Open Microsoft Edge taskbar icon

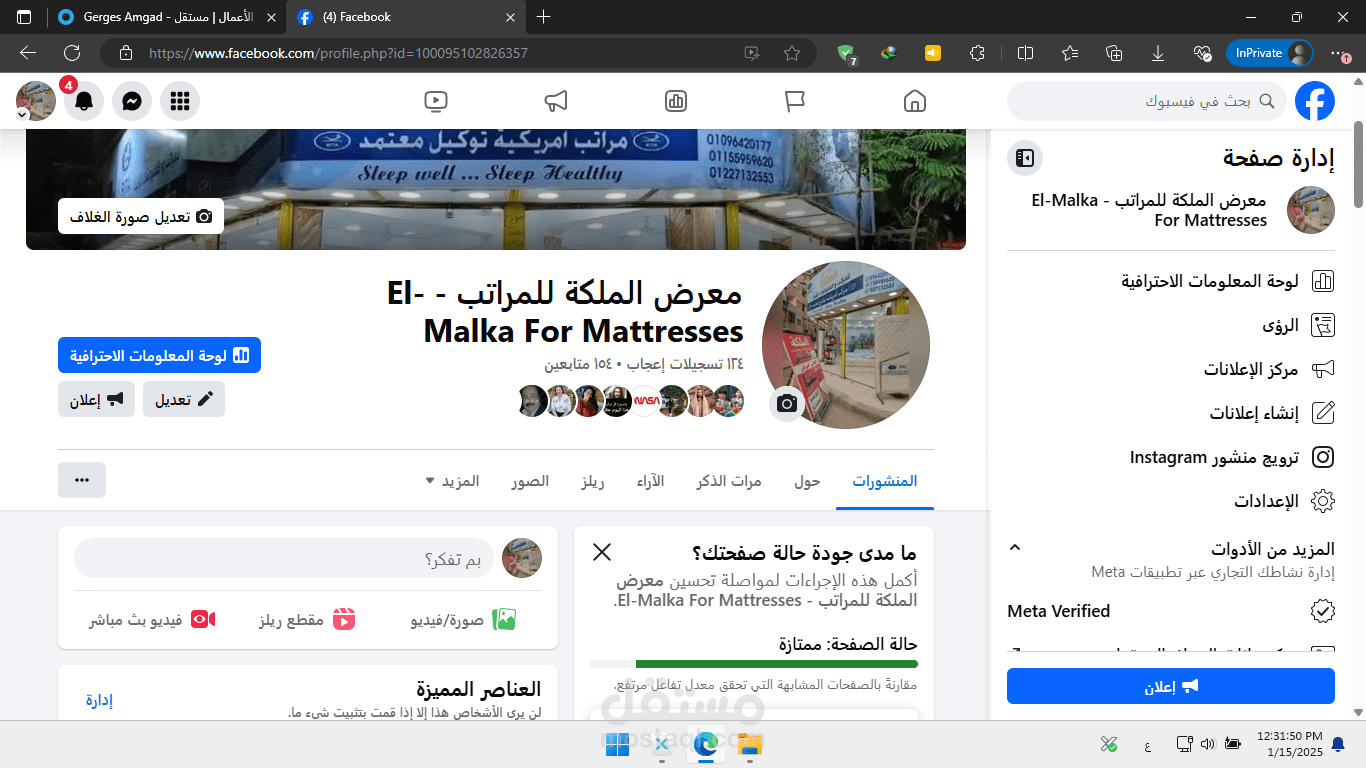pos(706,743)
